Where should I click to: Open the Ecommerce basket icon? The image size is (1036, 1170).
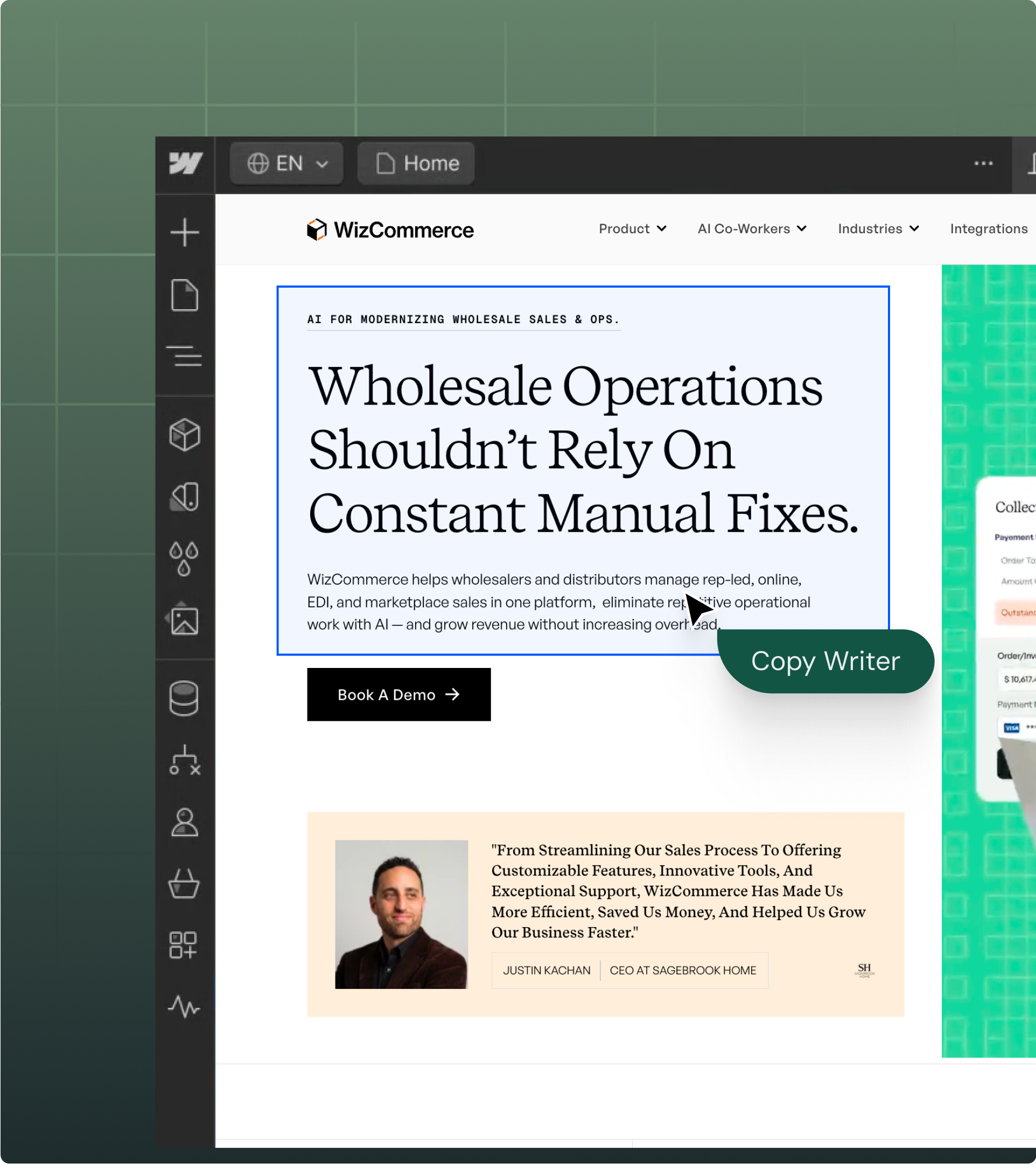pyautogui.click(x=184, y=884)
